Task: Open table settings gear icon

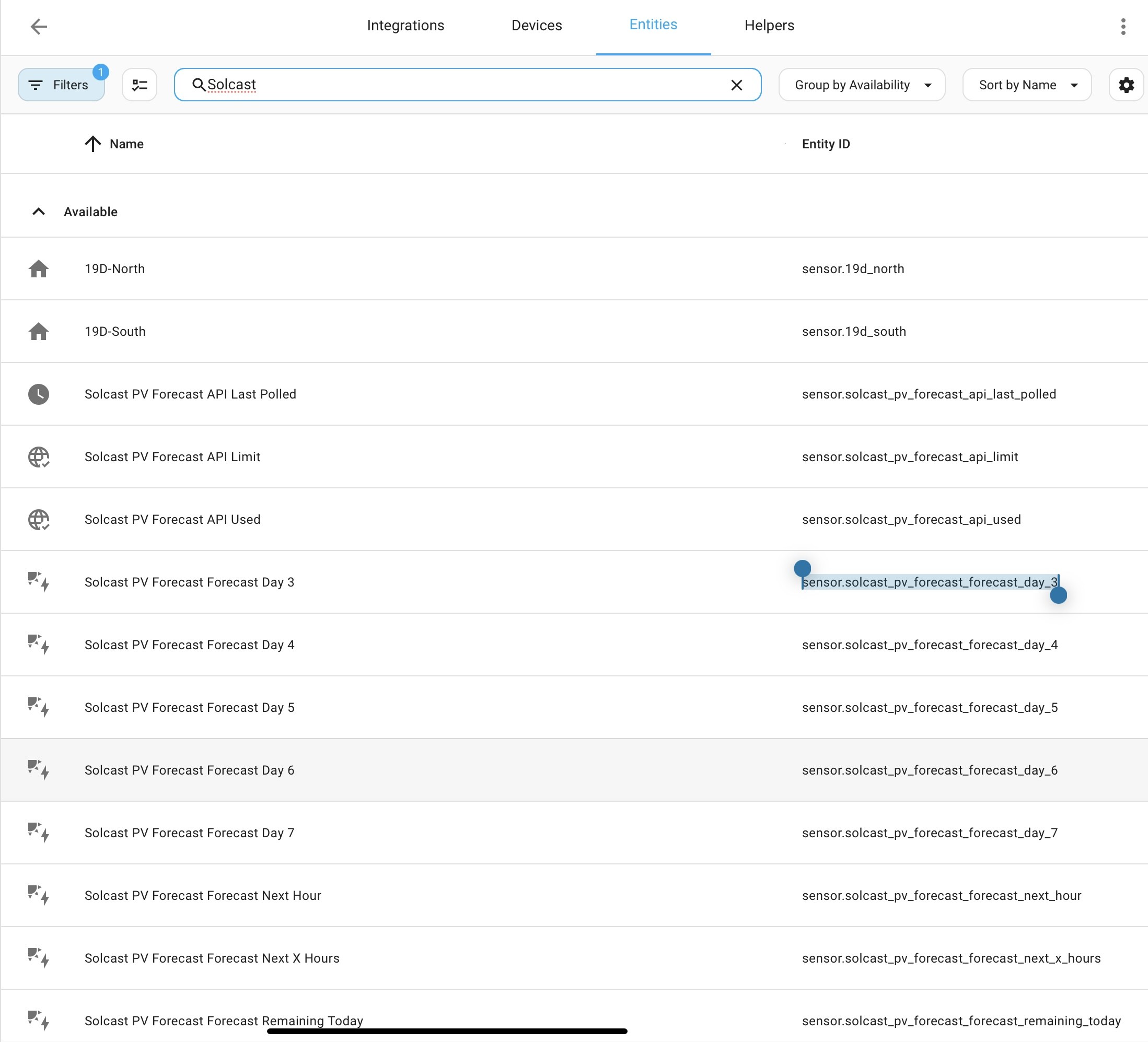Action: (1126, 85)
